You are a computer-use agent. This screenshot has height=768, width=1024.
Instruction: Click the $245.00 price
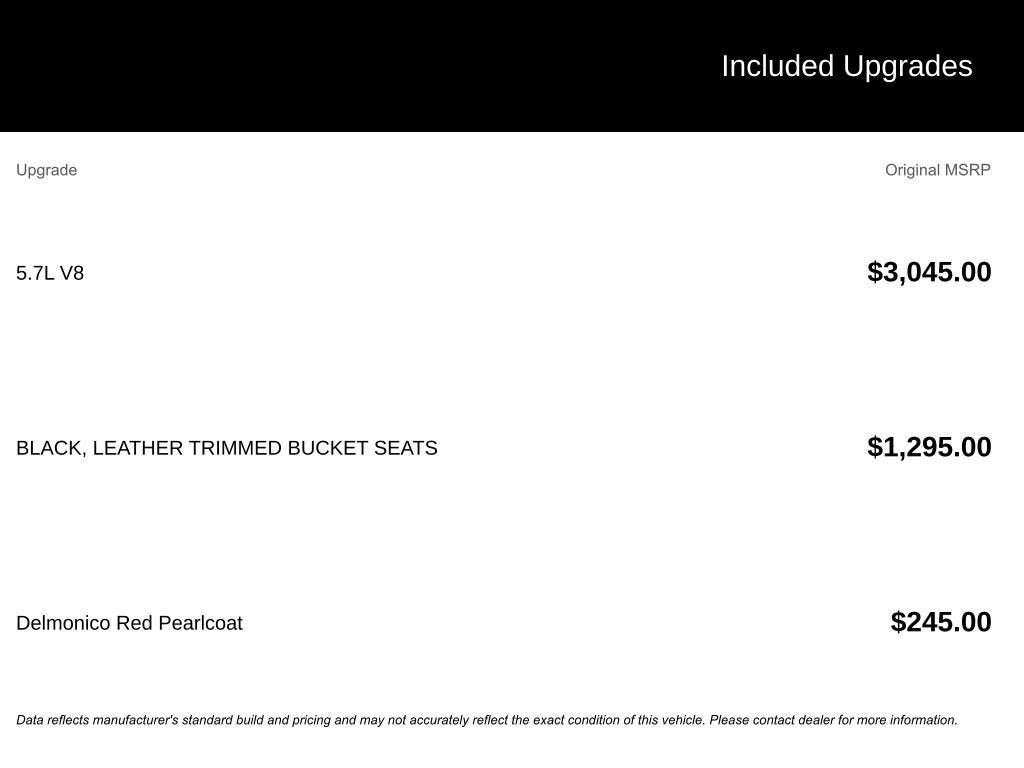click(x=940, y=622)
